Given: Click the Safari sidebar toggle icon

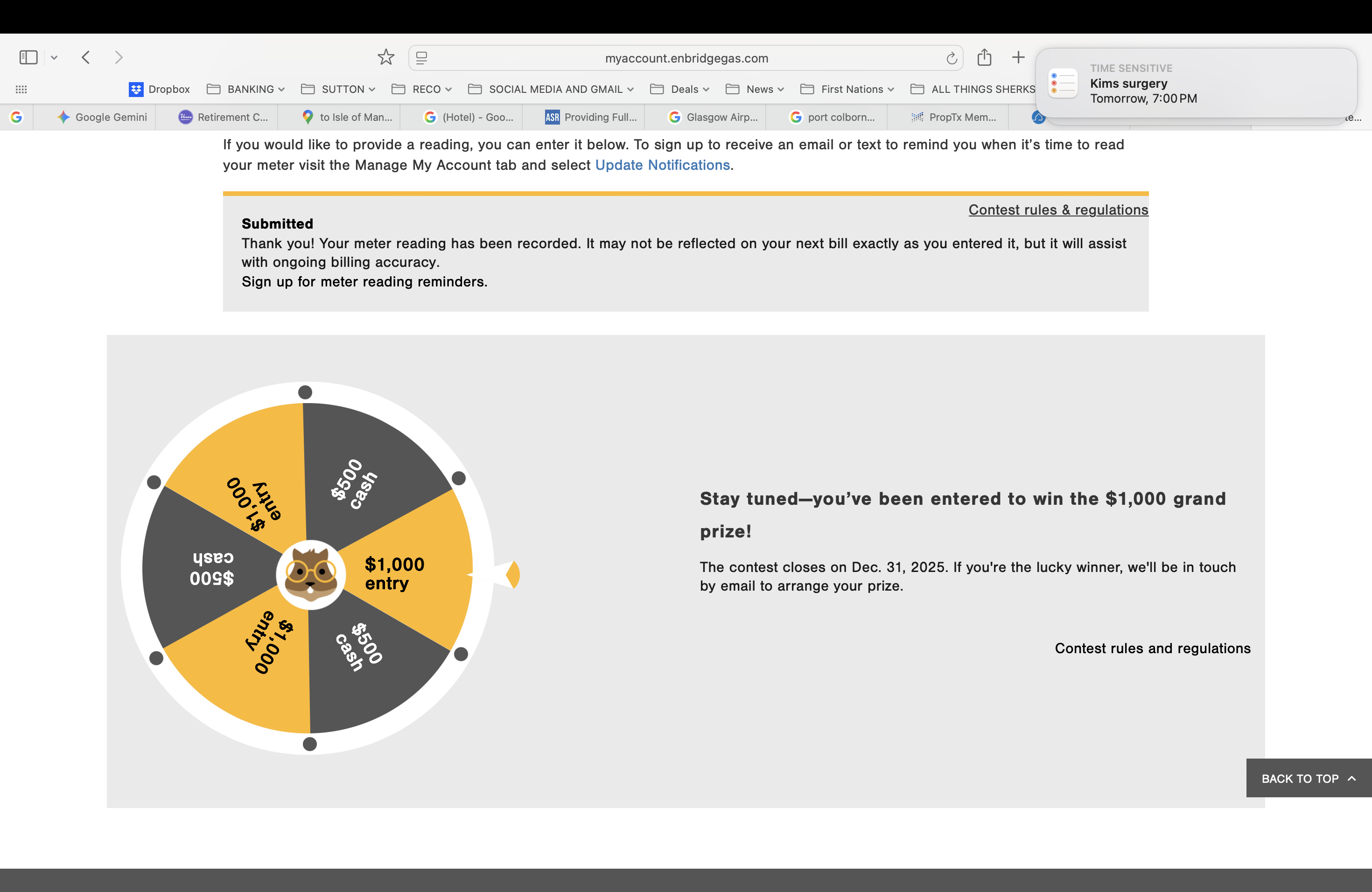Looking at the screenshot, I should pos(28,57).
